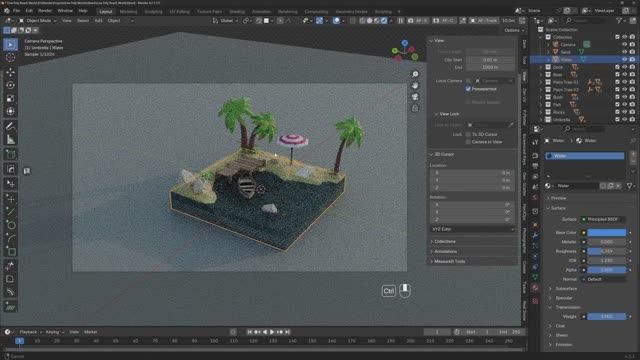Click the Roughness slider
The height and width of the screenshot is (360, 640).
pos(607,251)
